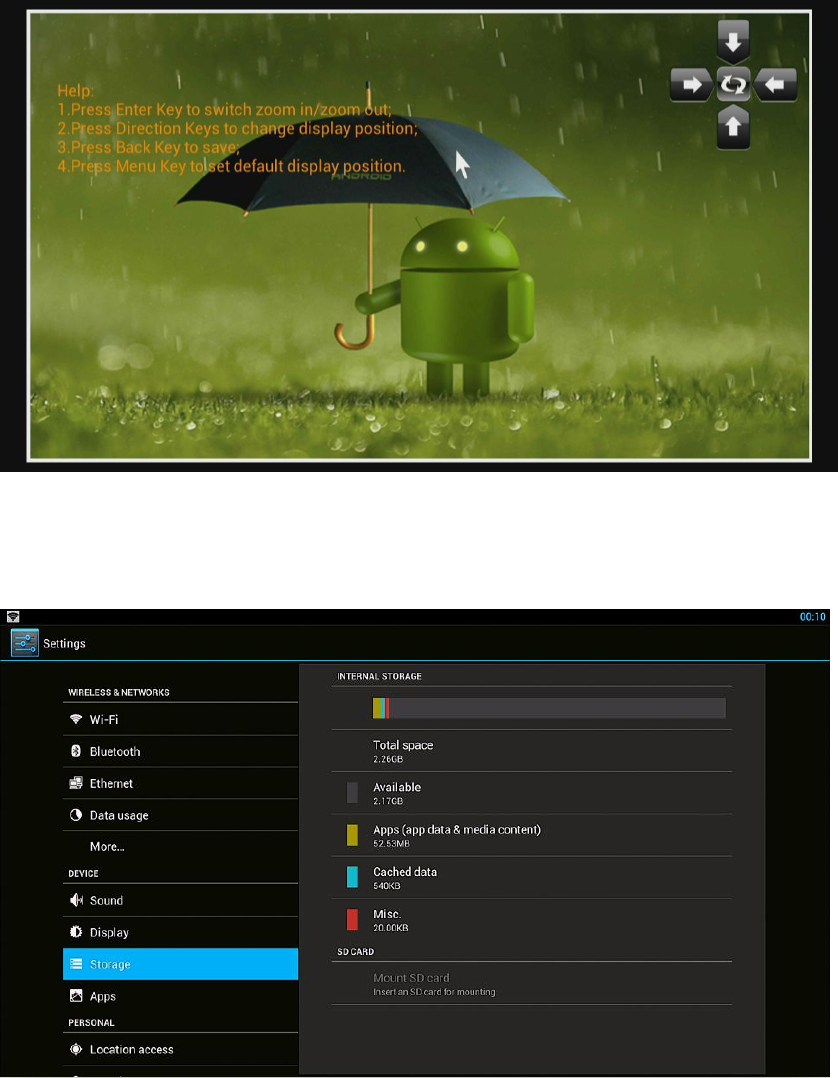Click the center rotate zoom switch button
This screenshot has width=838, height=1078.
(x=733, y=85)
